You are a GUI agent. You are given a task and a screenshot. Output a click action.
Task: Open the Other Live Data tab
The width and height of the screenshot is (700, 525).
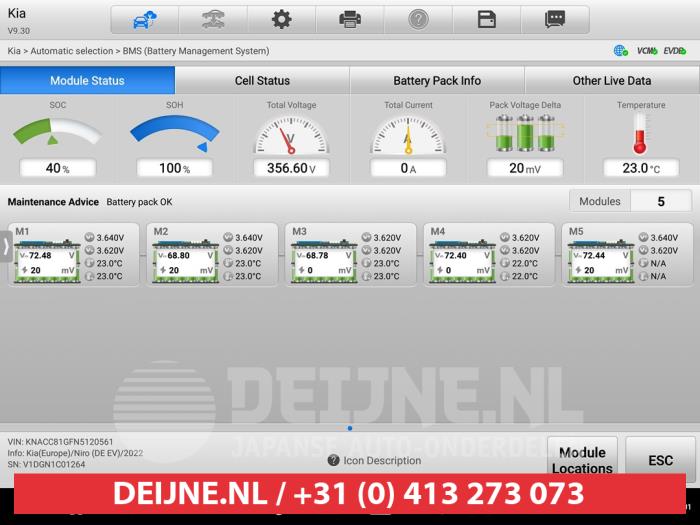coord(612,80)
